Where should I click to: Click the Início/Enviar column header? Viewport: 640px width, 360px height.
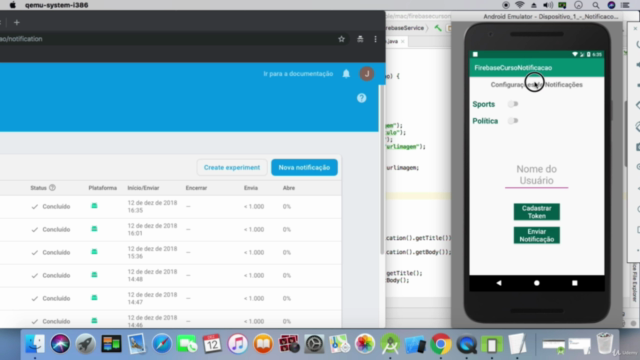pyautogui.click(x=143, y=188)
